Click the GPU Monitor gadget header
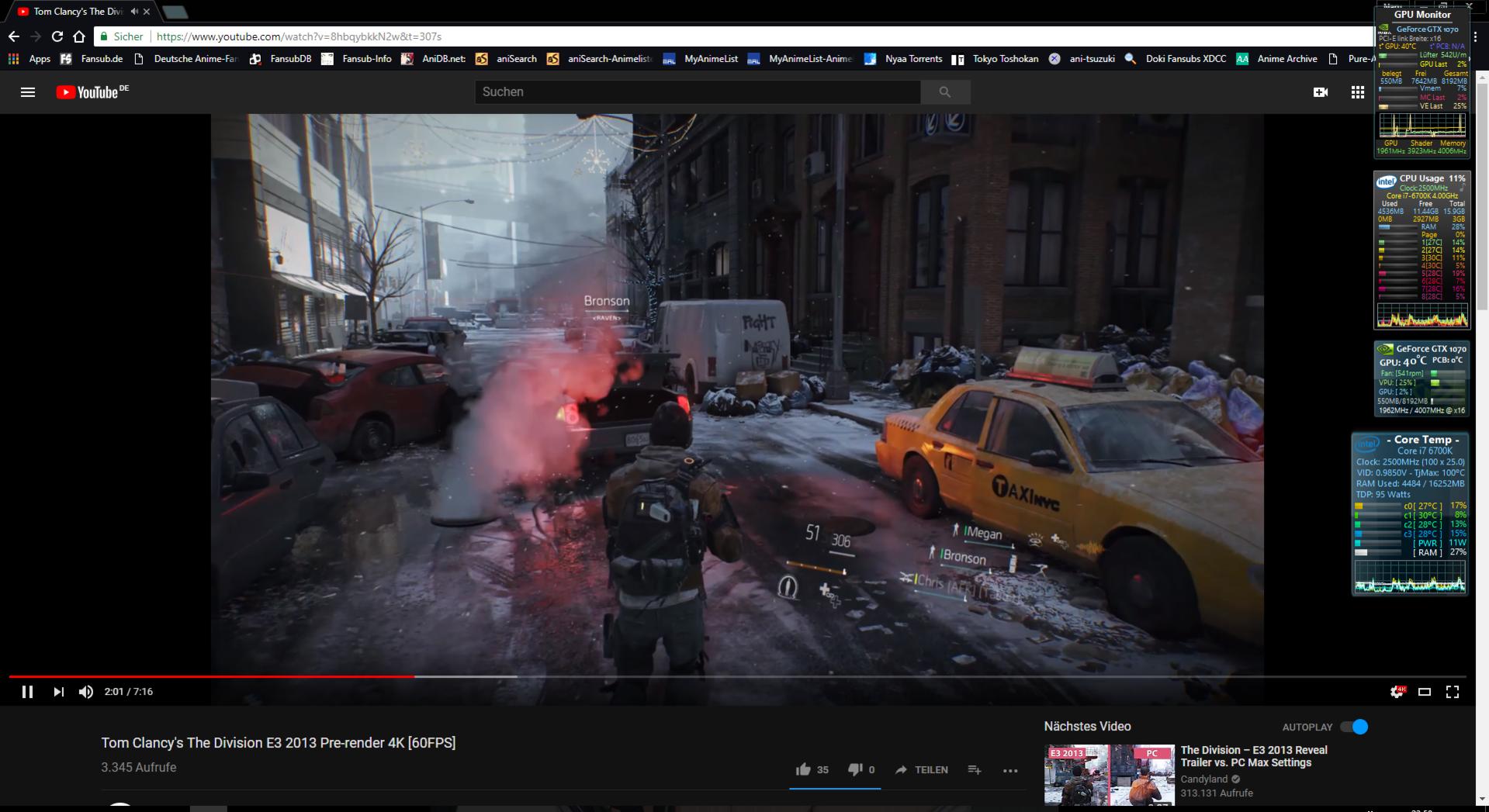 [1421, 14]
